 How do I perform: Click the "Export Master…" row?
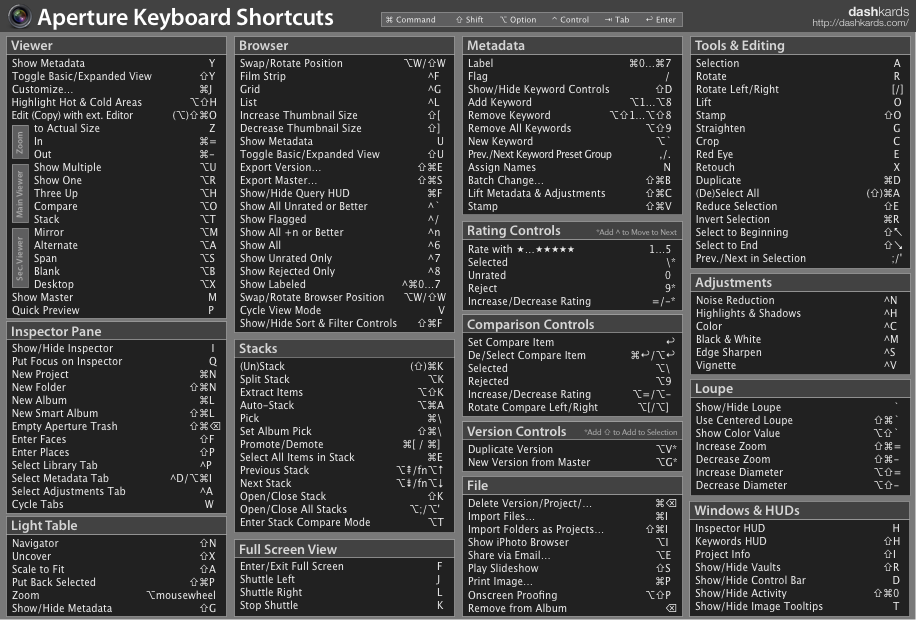342,180
